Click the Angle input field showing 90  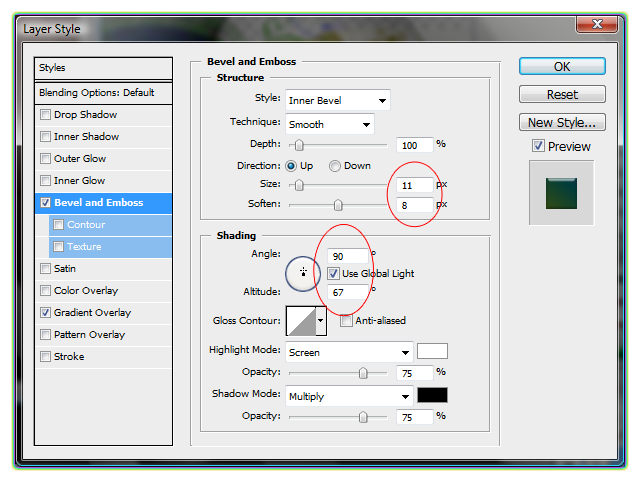[x=348, y=256]
